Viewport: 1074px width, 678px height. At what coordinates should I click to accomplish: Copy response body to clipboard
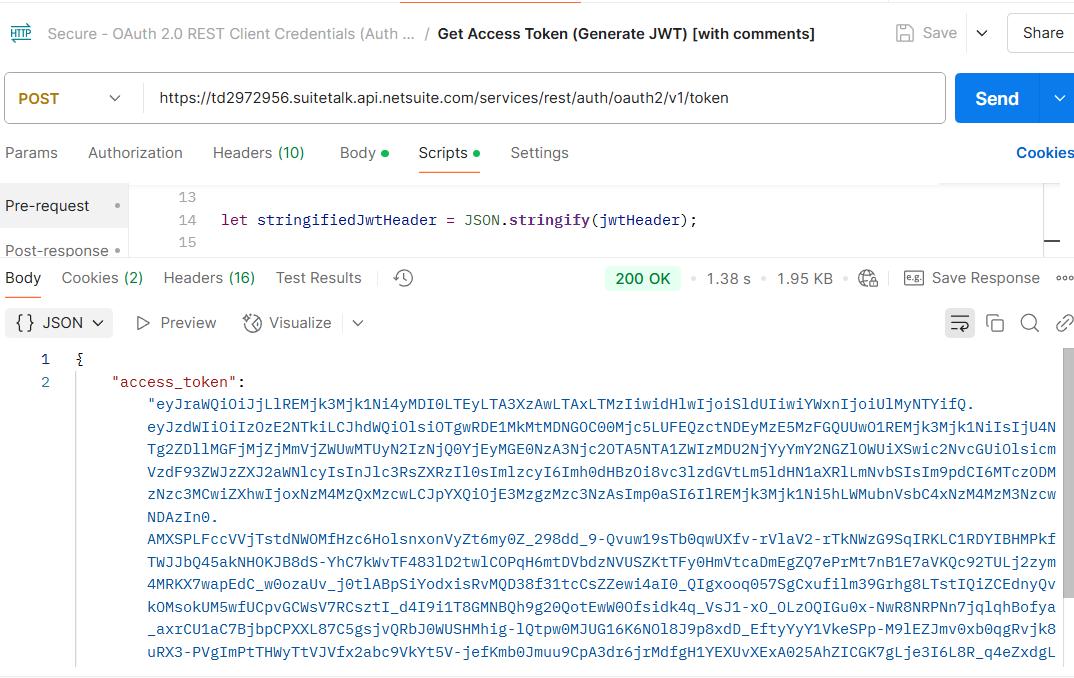994,322
